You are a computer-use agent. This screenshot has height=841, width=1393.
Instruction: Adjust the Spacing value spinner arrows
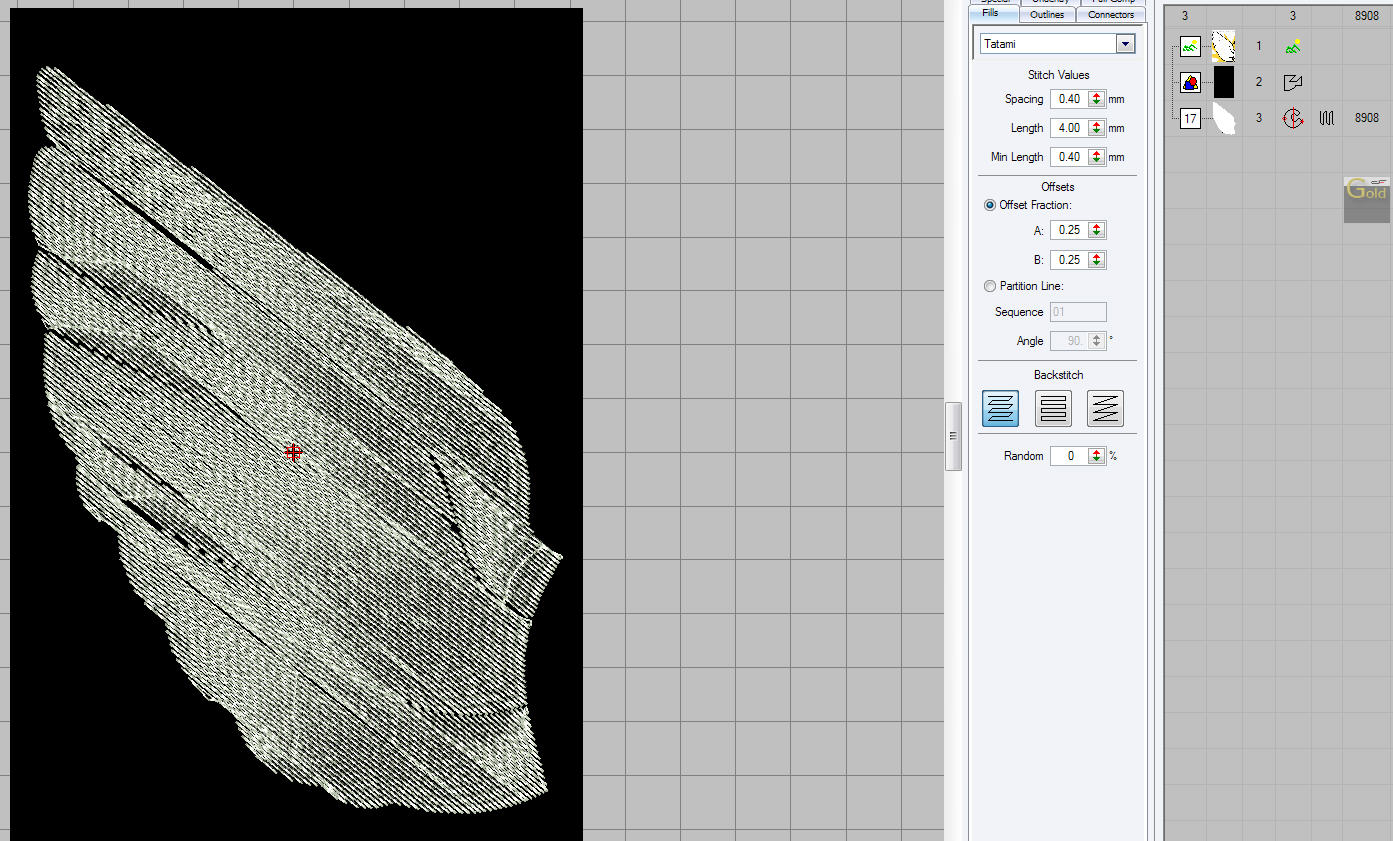(1097, 99)
